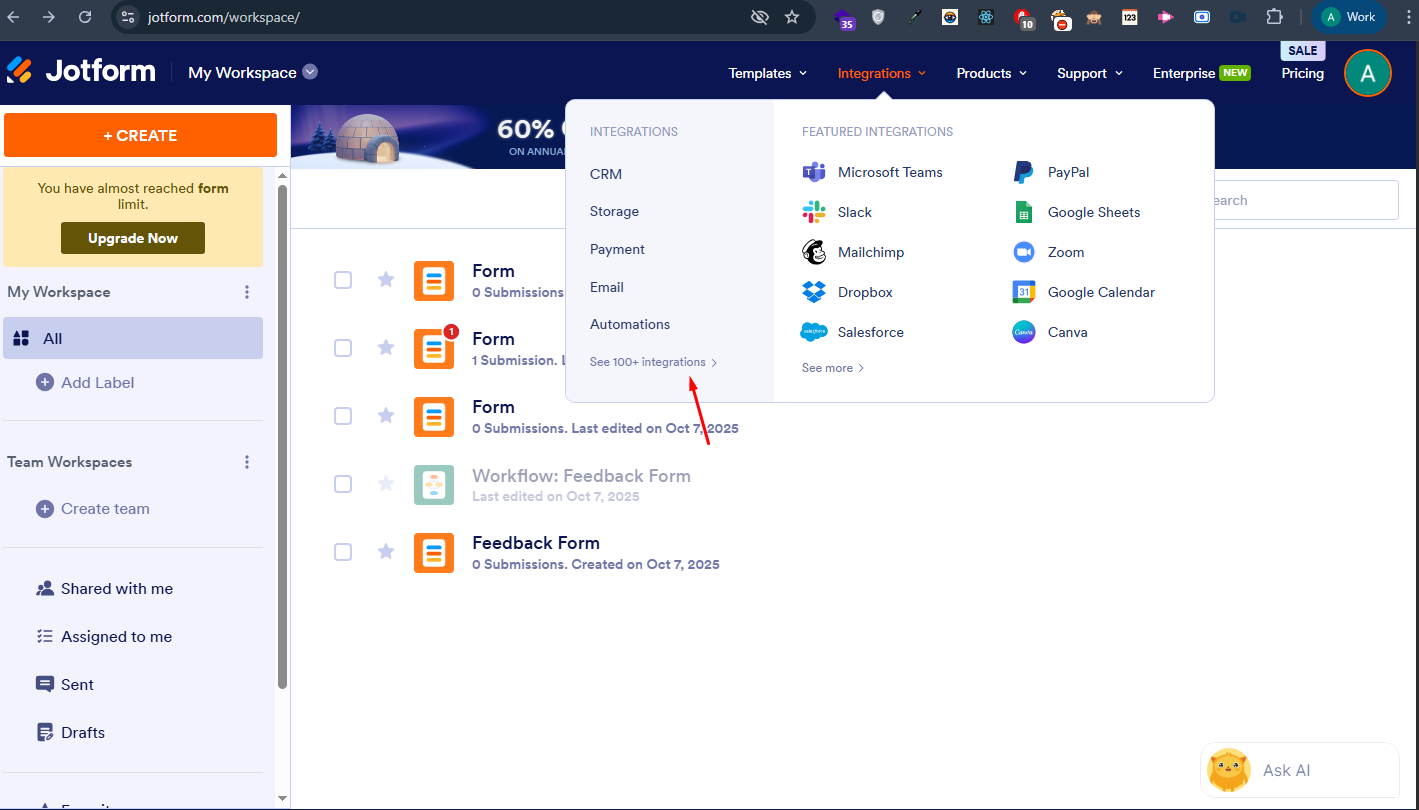
Task: Click the Zoom integration icon
Action: tap(1024, 252)
